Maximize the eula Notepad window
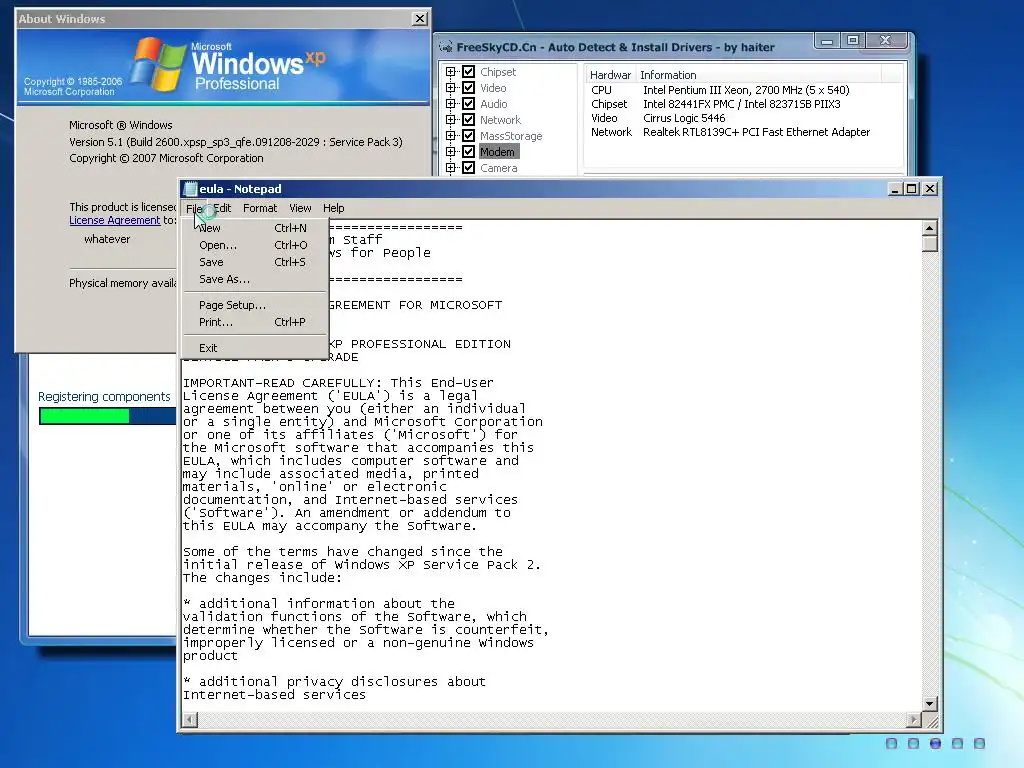 [x=911, y=189]
